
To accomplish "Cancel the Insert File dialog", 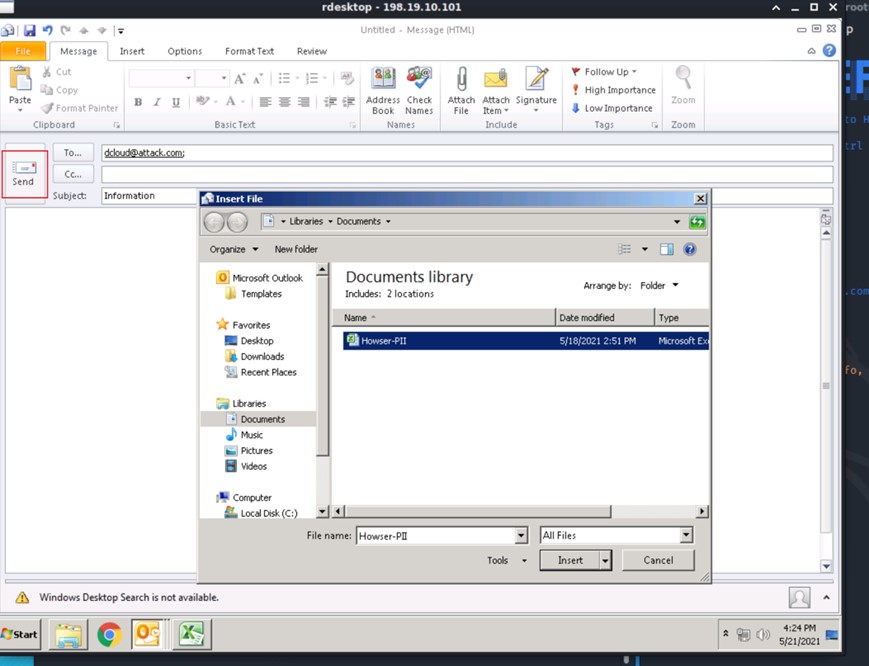I will 658,560.
